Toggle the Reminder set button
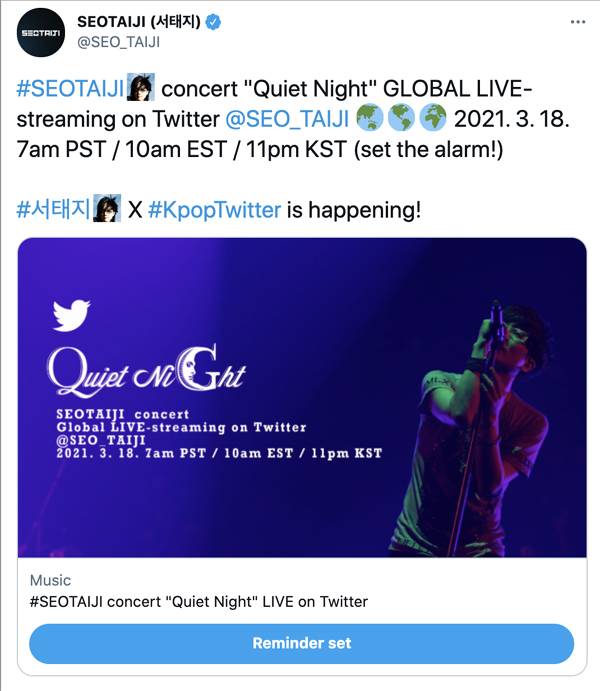This screenshot has width=600, height=691. point(301,643)
